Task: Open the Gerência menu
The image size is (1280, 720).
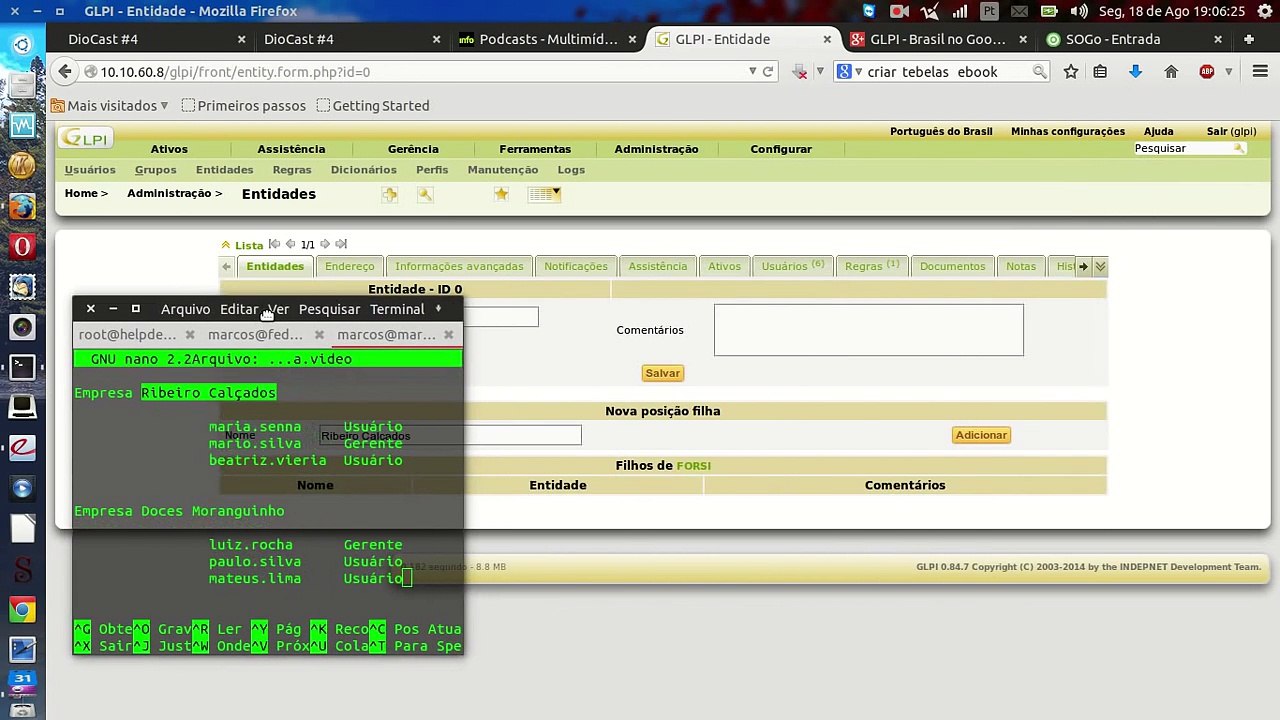Action: tap(413, 149)
